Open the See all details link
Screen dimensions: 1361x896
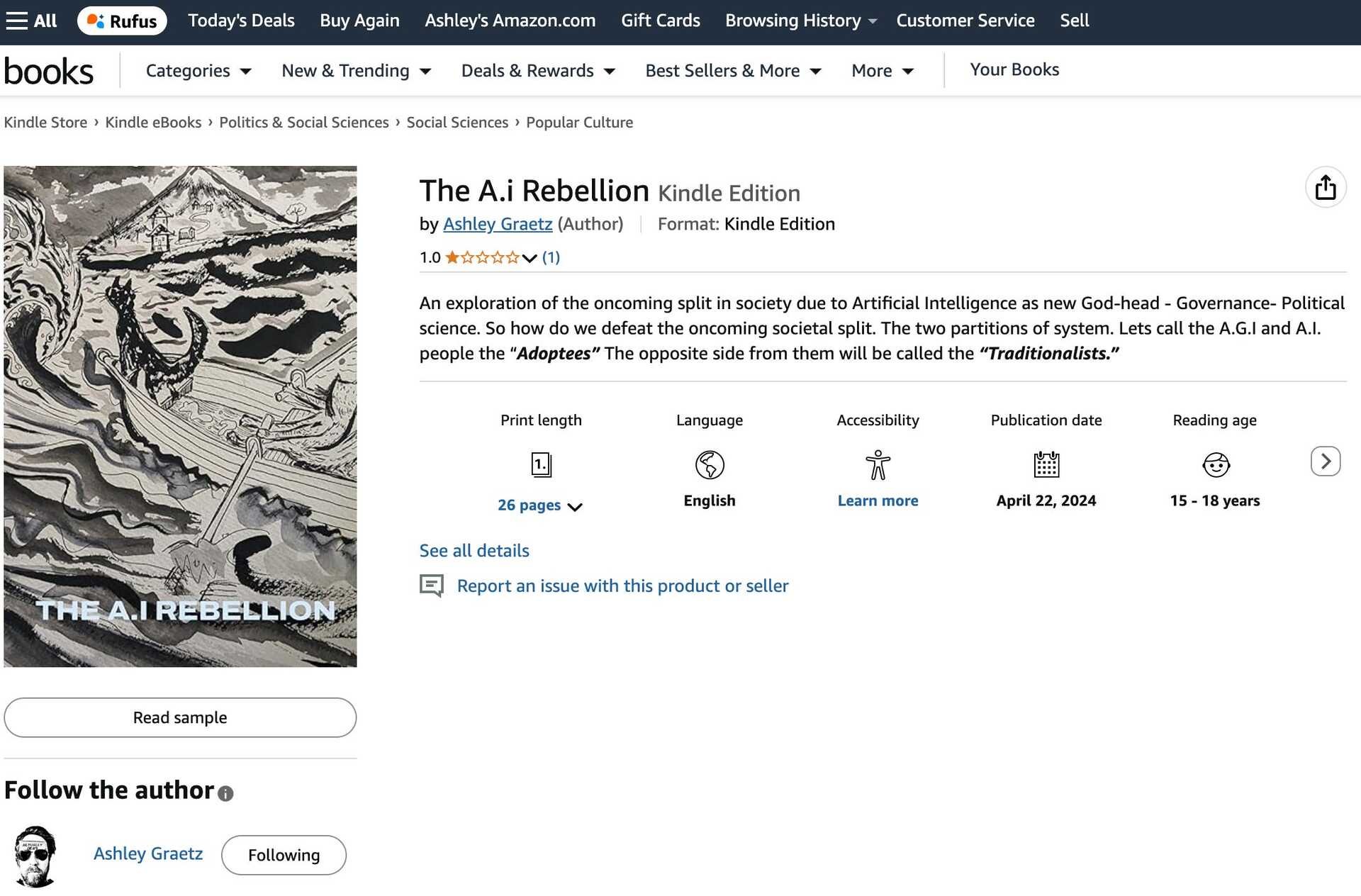(x=474, y=550)
